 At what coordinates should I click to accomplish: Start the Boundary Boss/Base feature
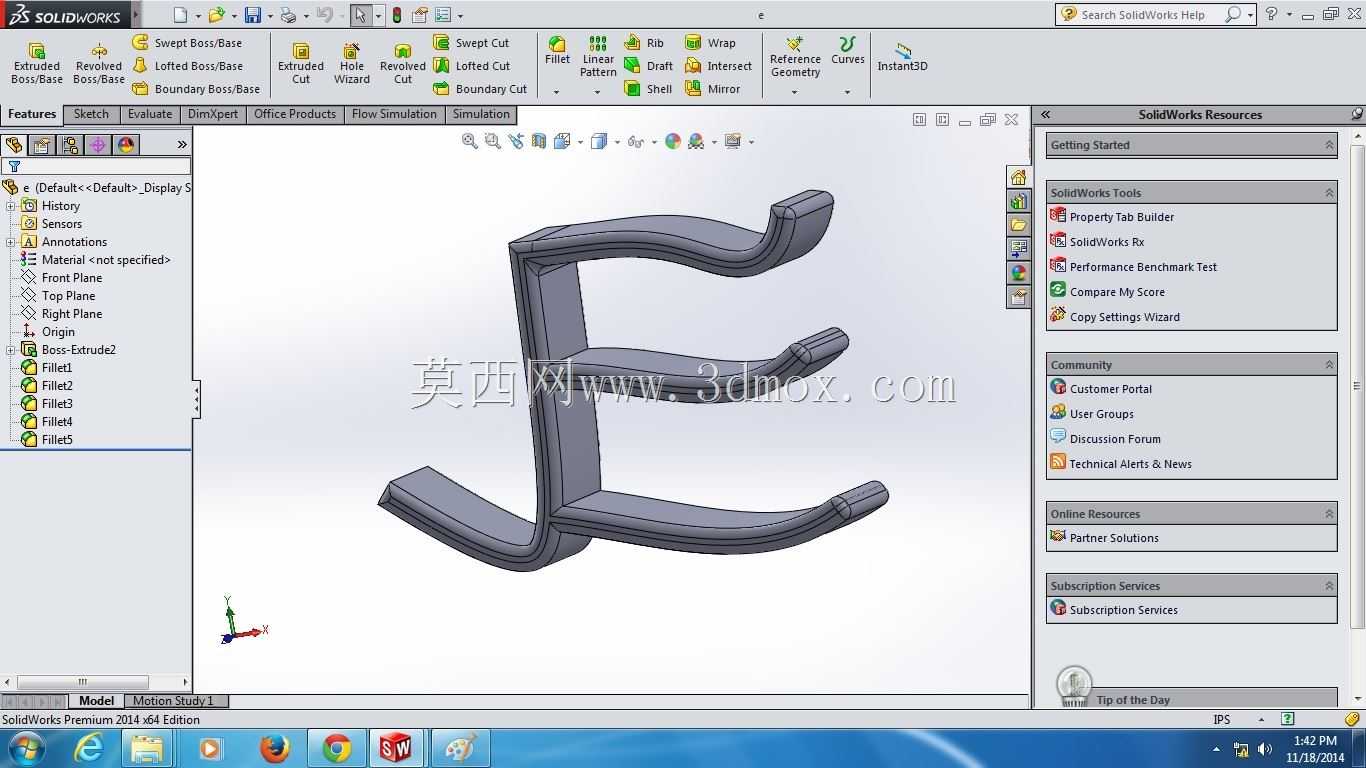pos(196,89)
